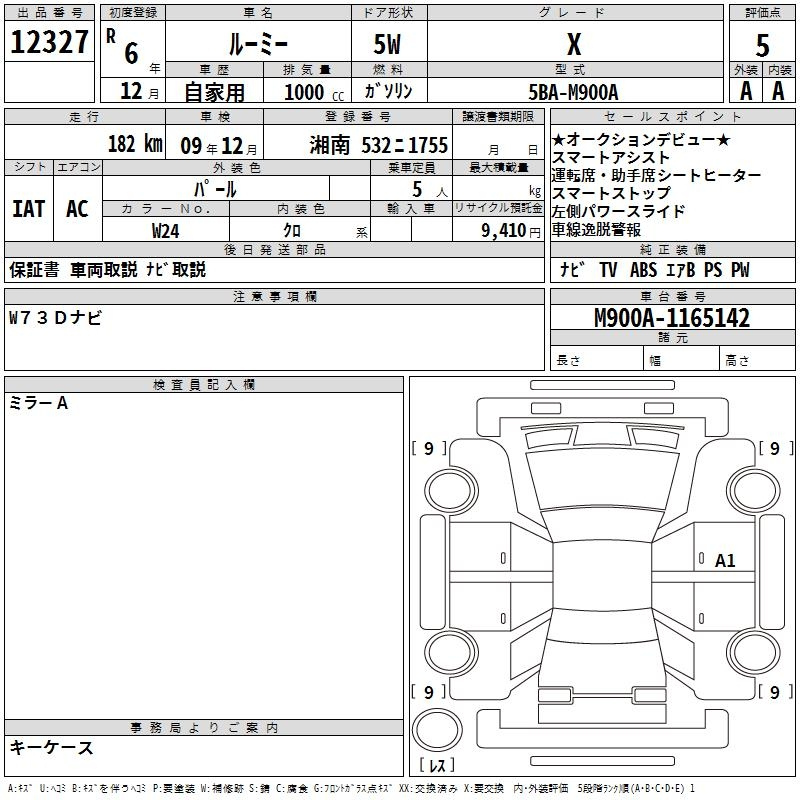Click 左側パワースライド sales point line
Screen dimensions: 800x800
(618, 211)
